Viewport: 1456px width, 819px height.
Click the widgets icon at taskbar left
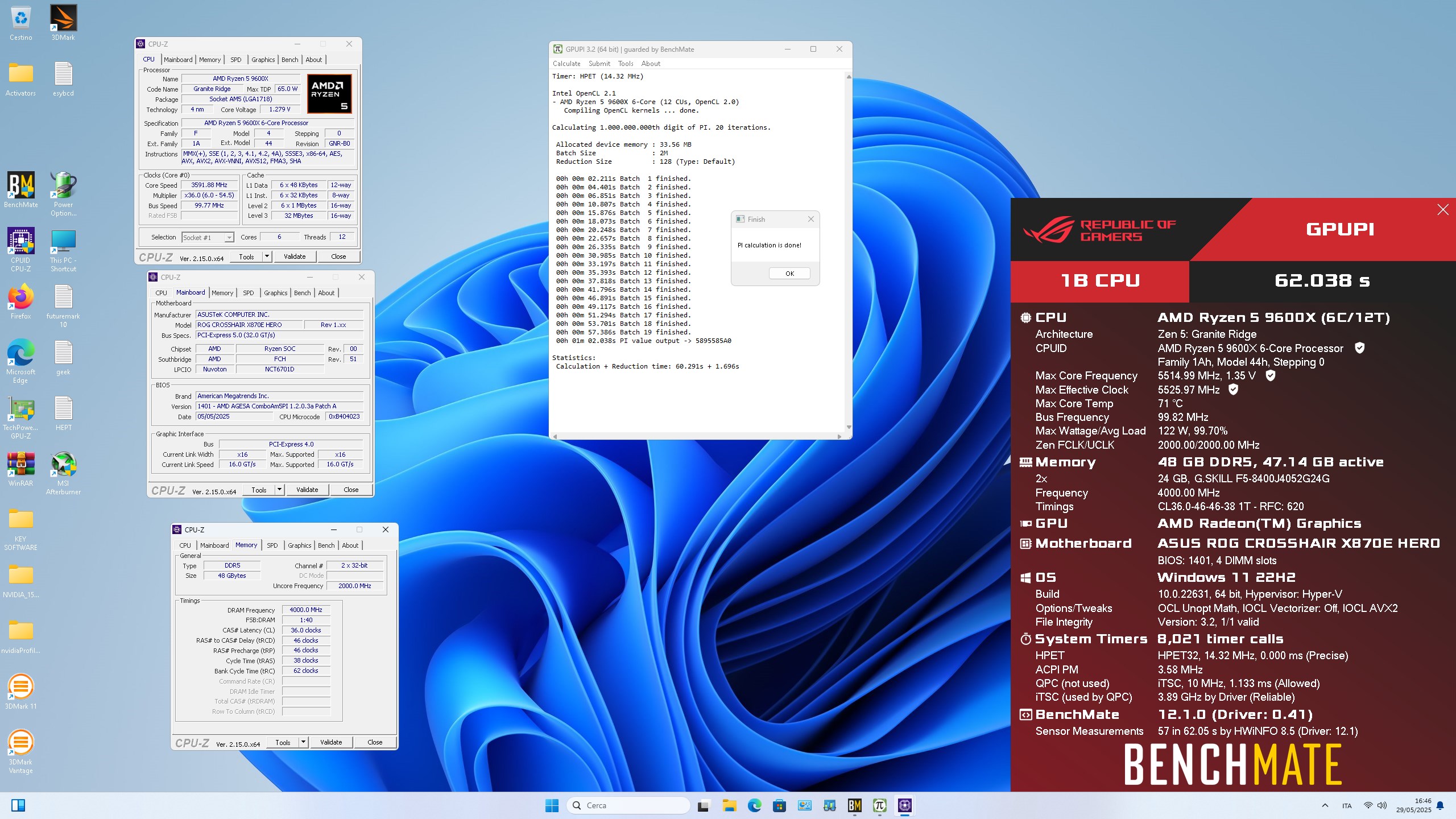tap(18, 805)
